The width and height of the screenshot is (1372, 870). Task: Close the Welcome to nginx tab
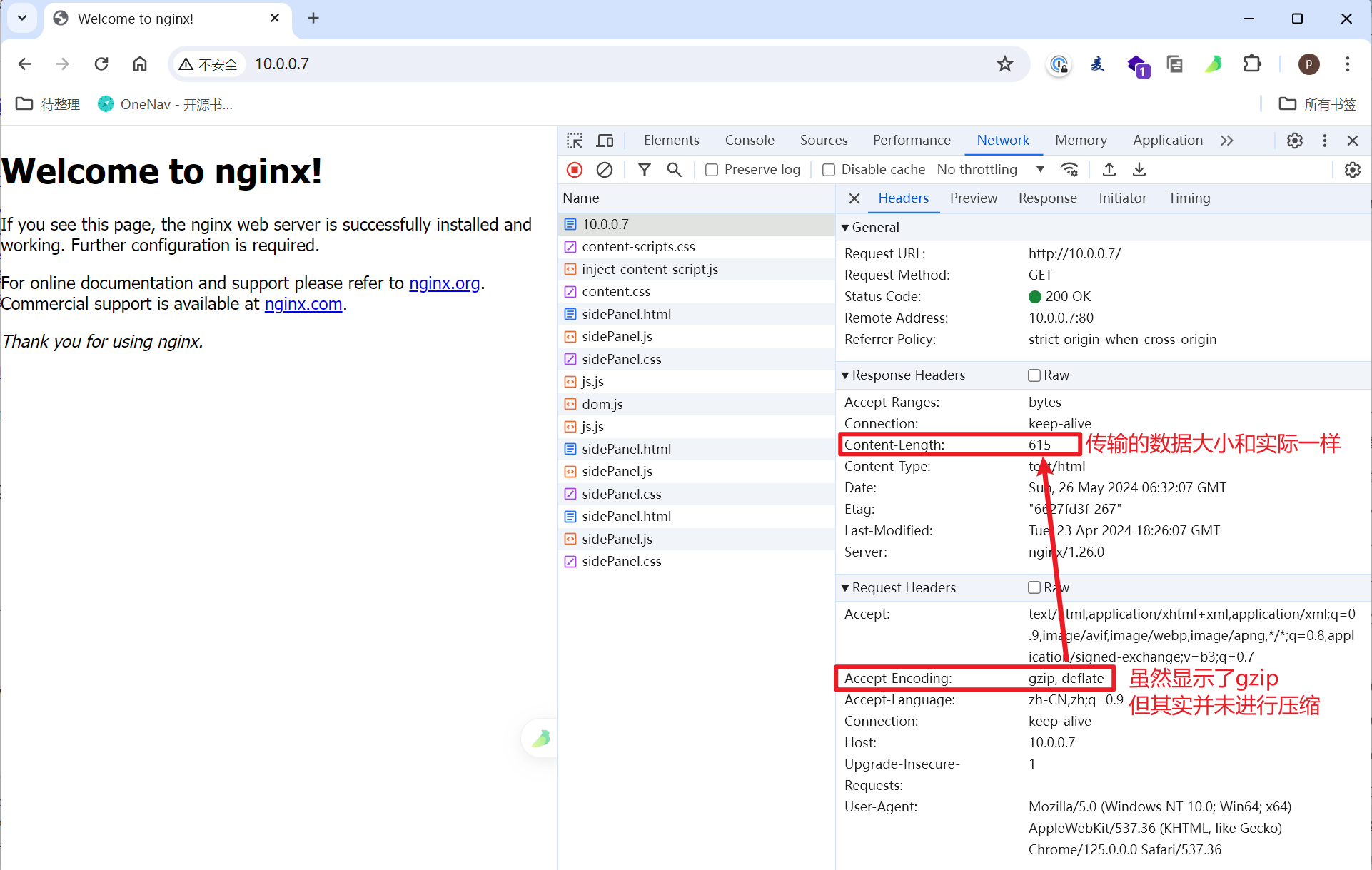coord(275,19)
